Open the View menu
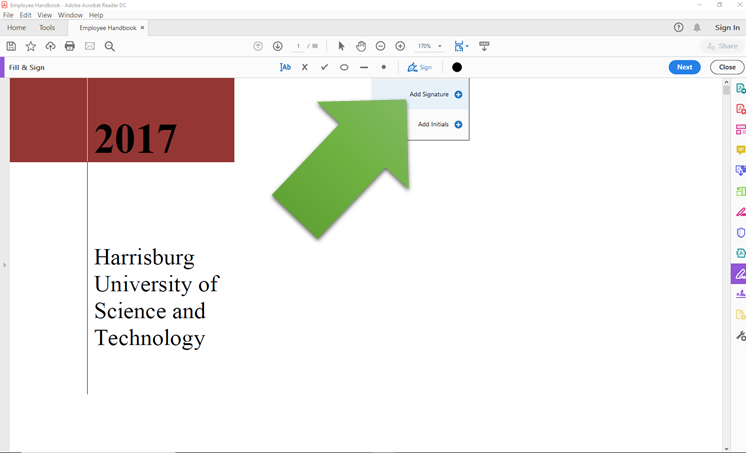 coord(44,15)
